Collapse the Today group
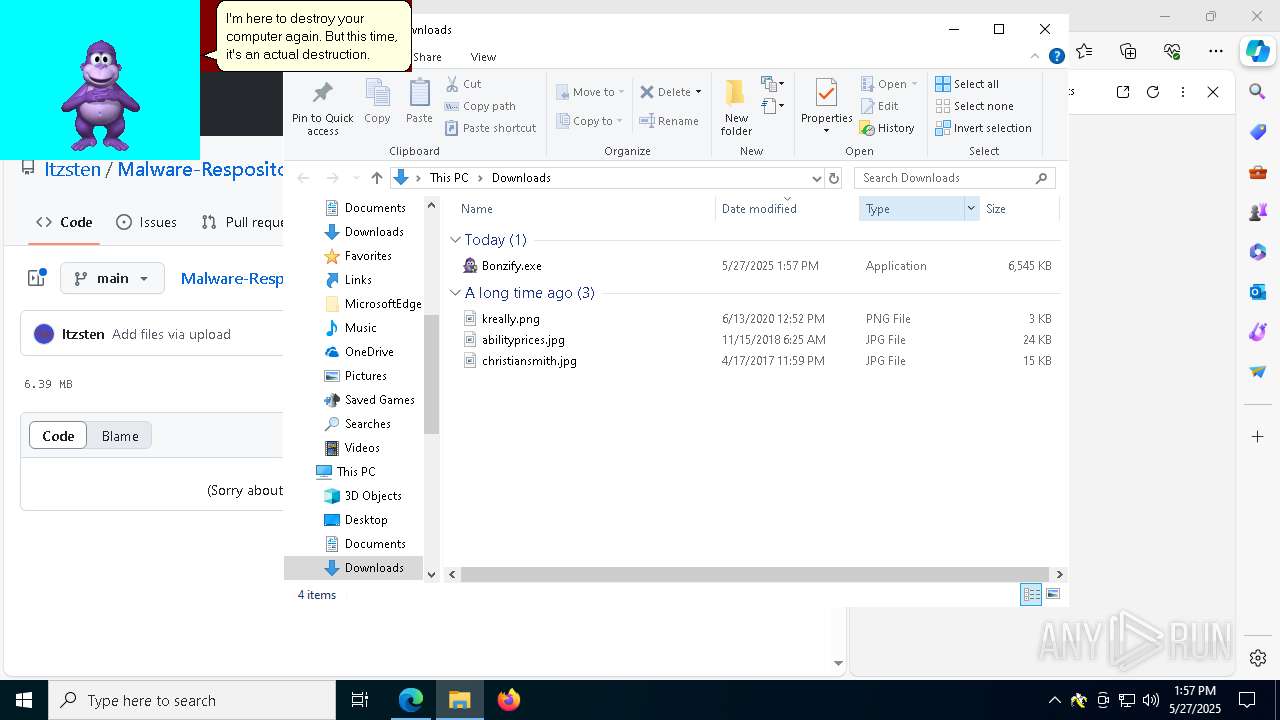Image resolution: width=1280 pixels, height=720 pixels. (x=455, y=240)
